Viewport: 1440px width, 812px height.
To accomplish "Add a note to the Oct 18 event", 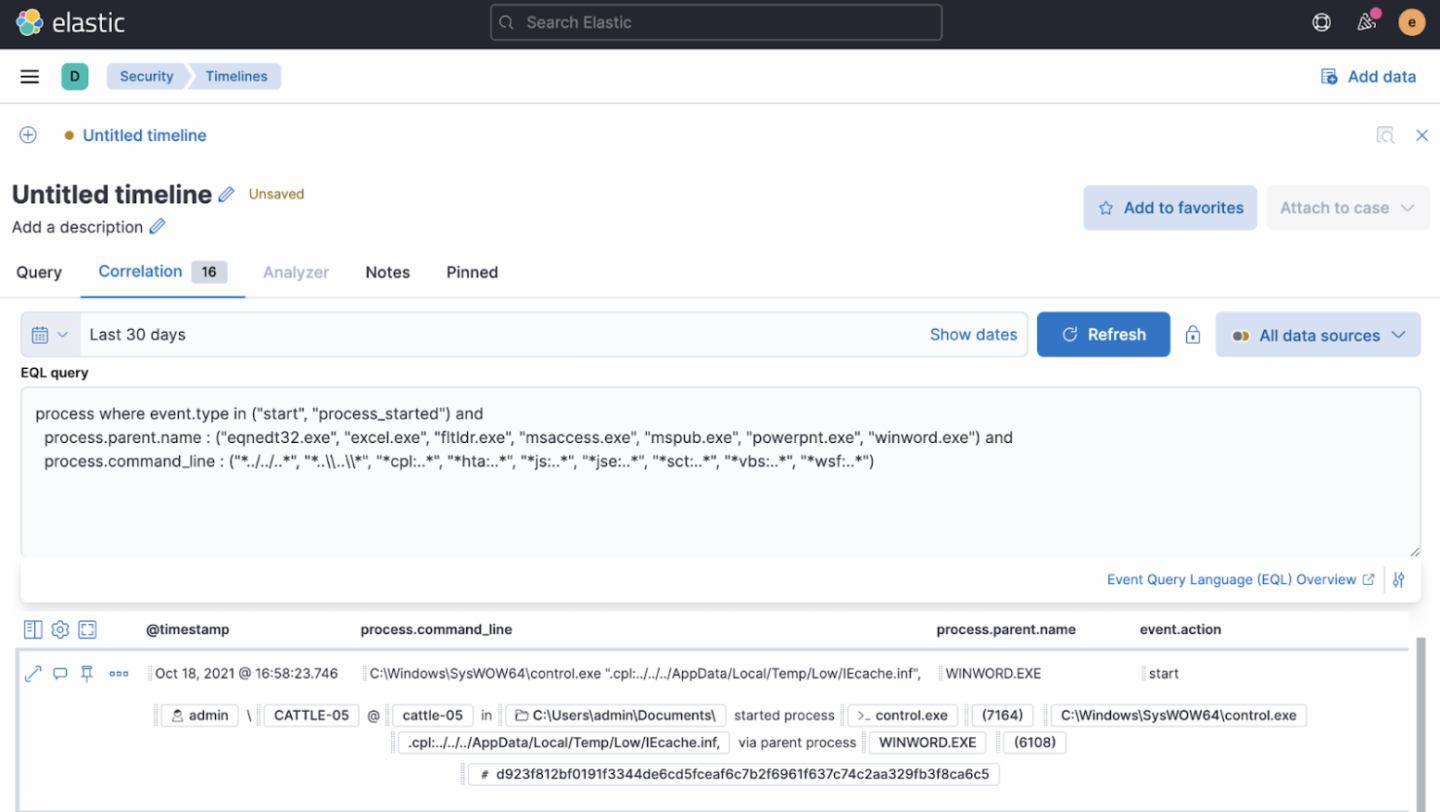I will (60, 673).
